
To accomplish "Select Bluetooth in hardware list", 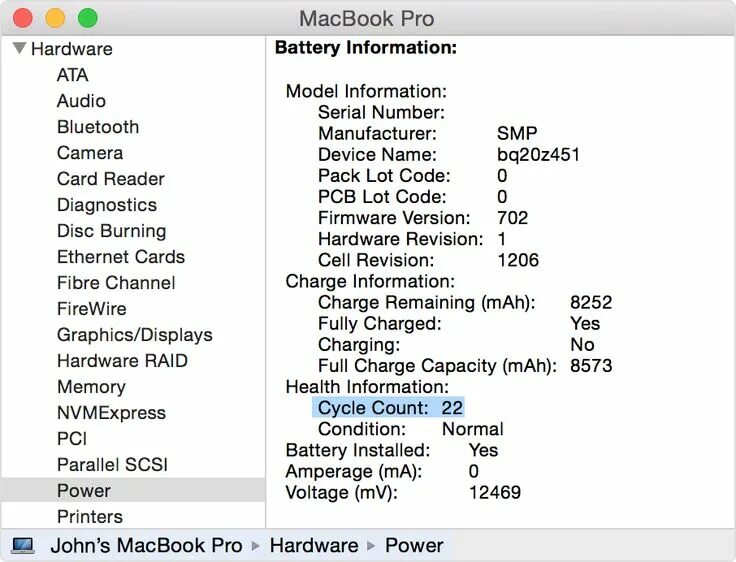I will 98,127.
